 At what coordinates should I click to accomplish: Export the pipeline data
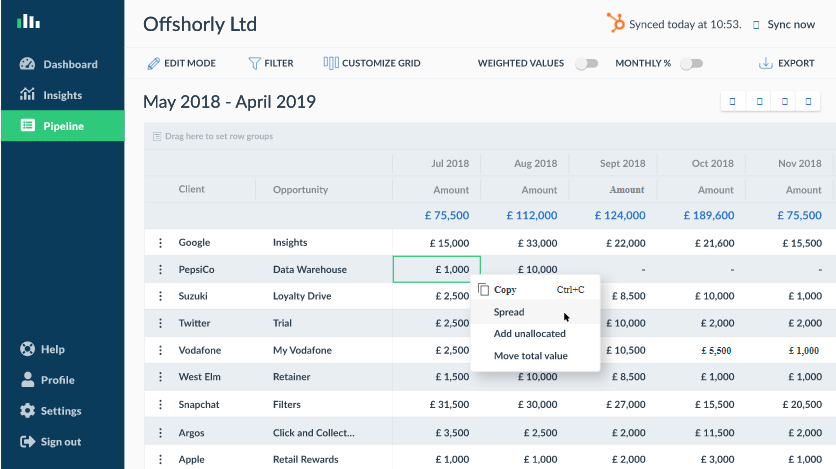pos(786,63)
